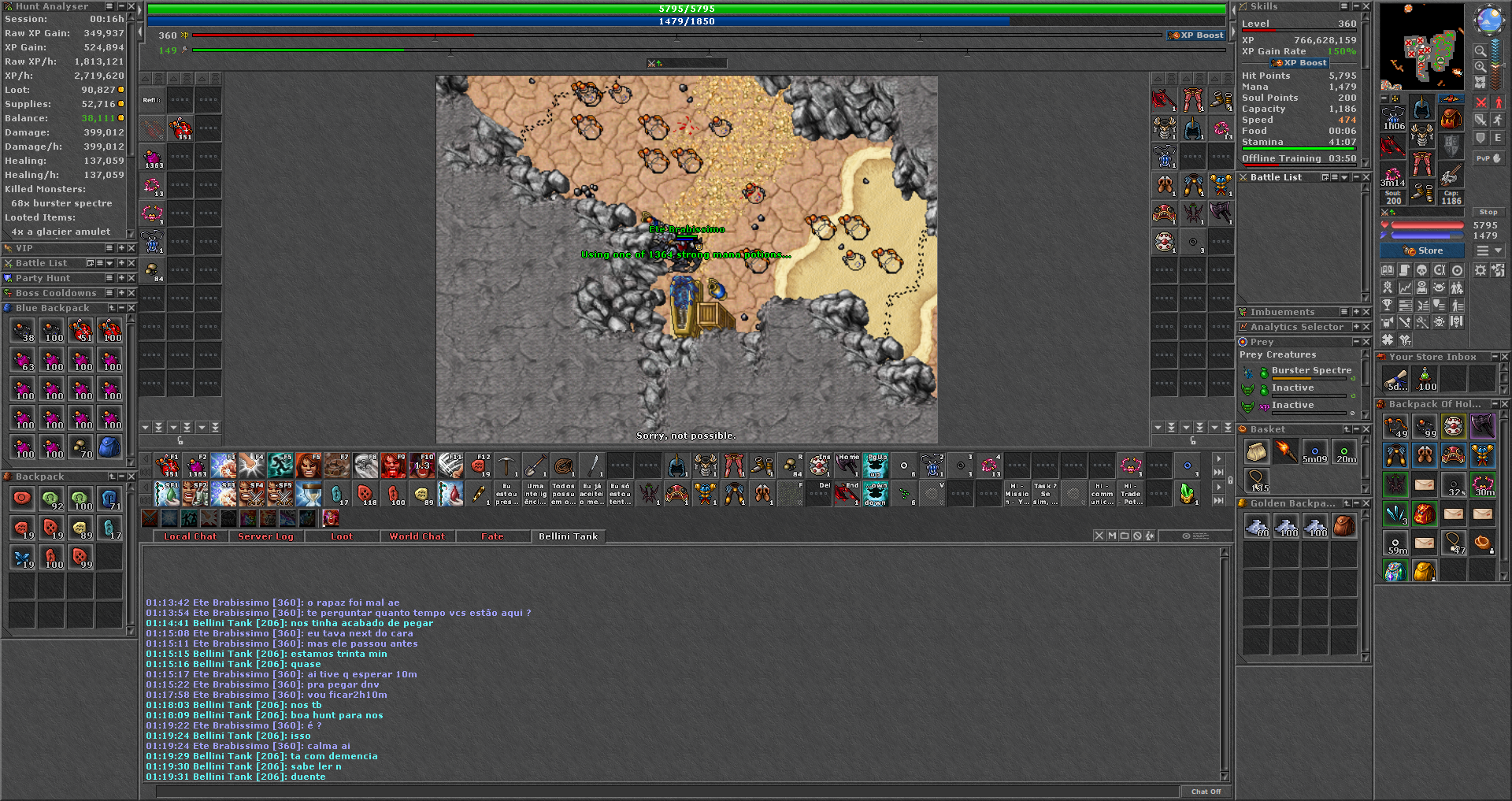Zoom out the minimap

[x=1480, y=51]
